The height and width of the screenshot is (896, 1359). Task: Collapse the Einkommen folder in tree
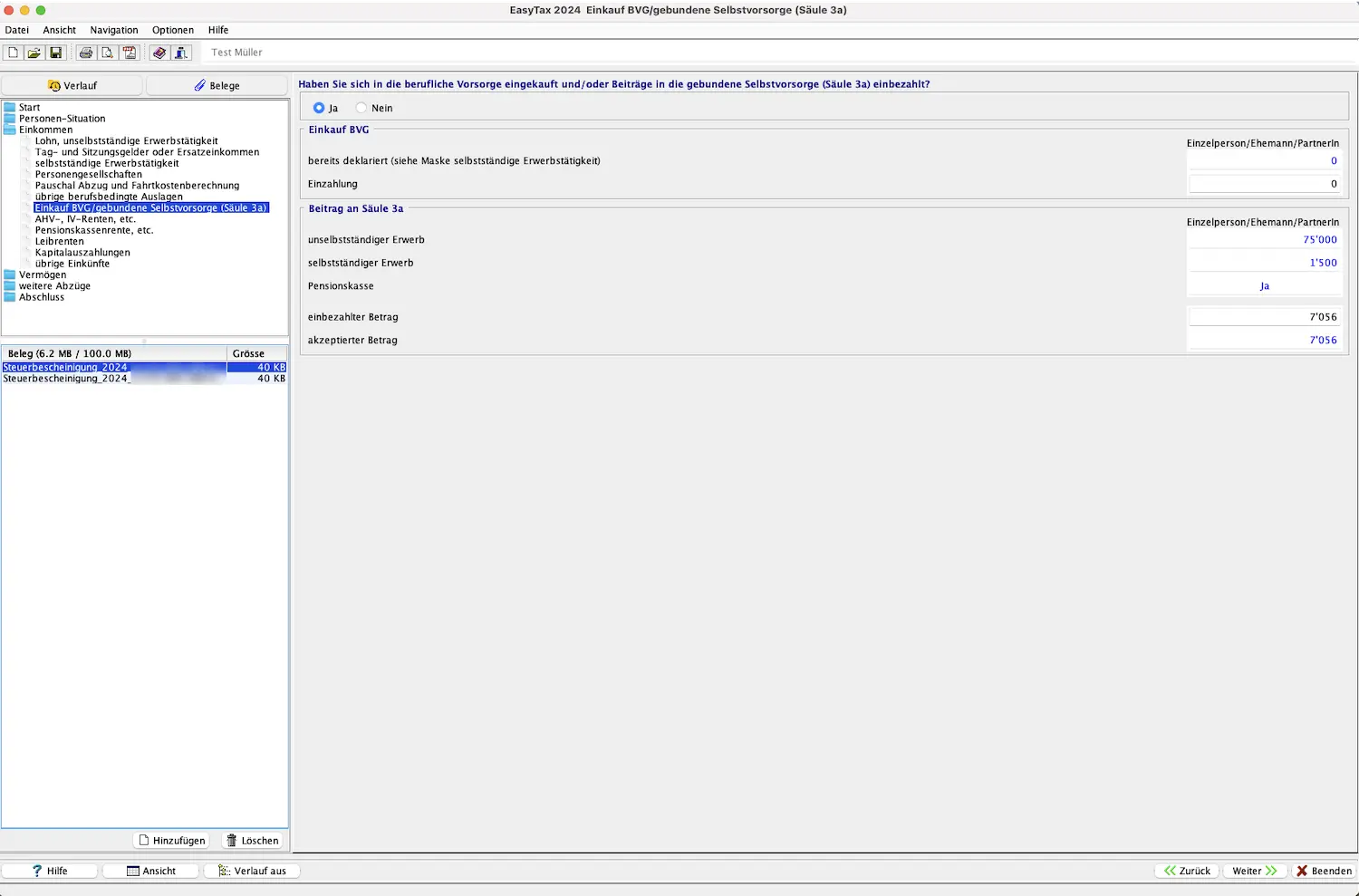(10, 130)
